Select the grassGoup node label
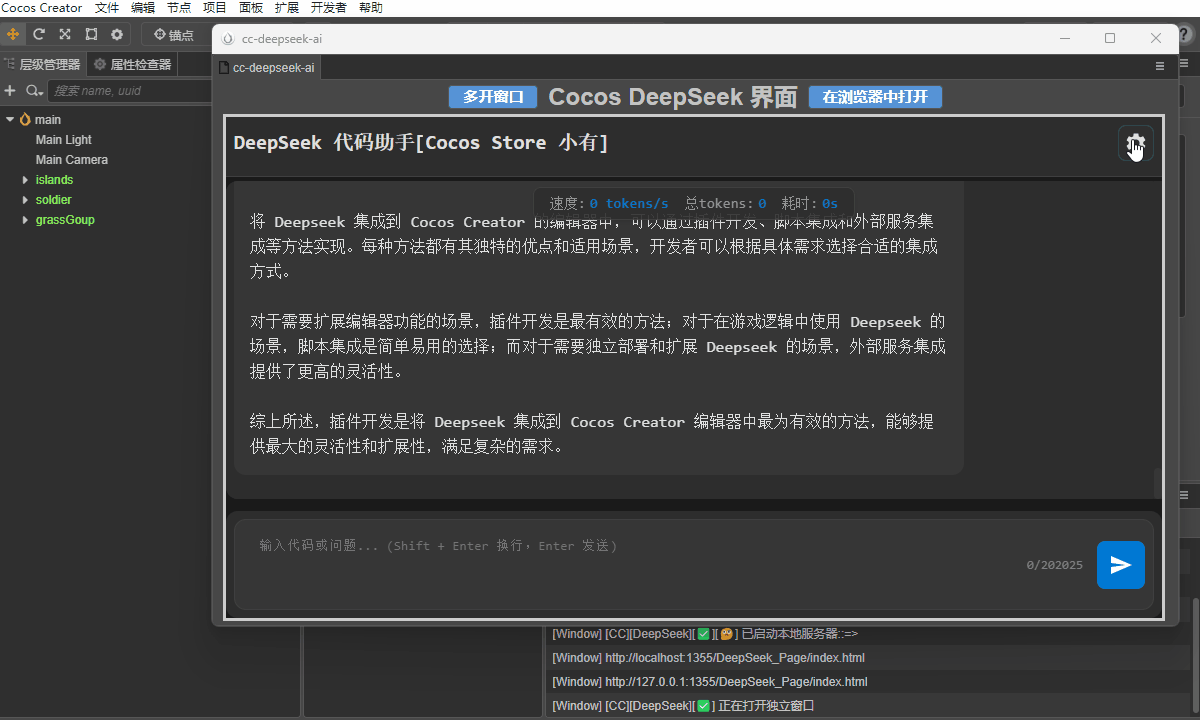 point(65,220)
